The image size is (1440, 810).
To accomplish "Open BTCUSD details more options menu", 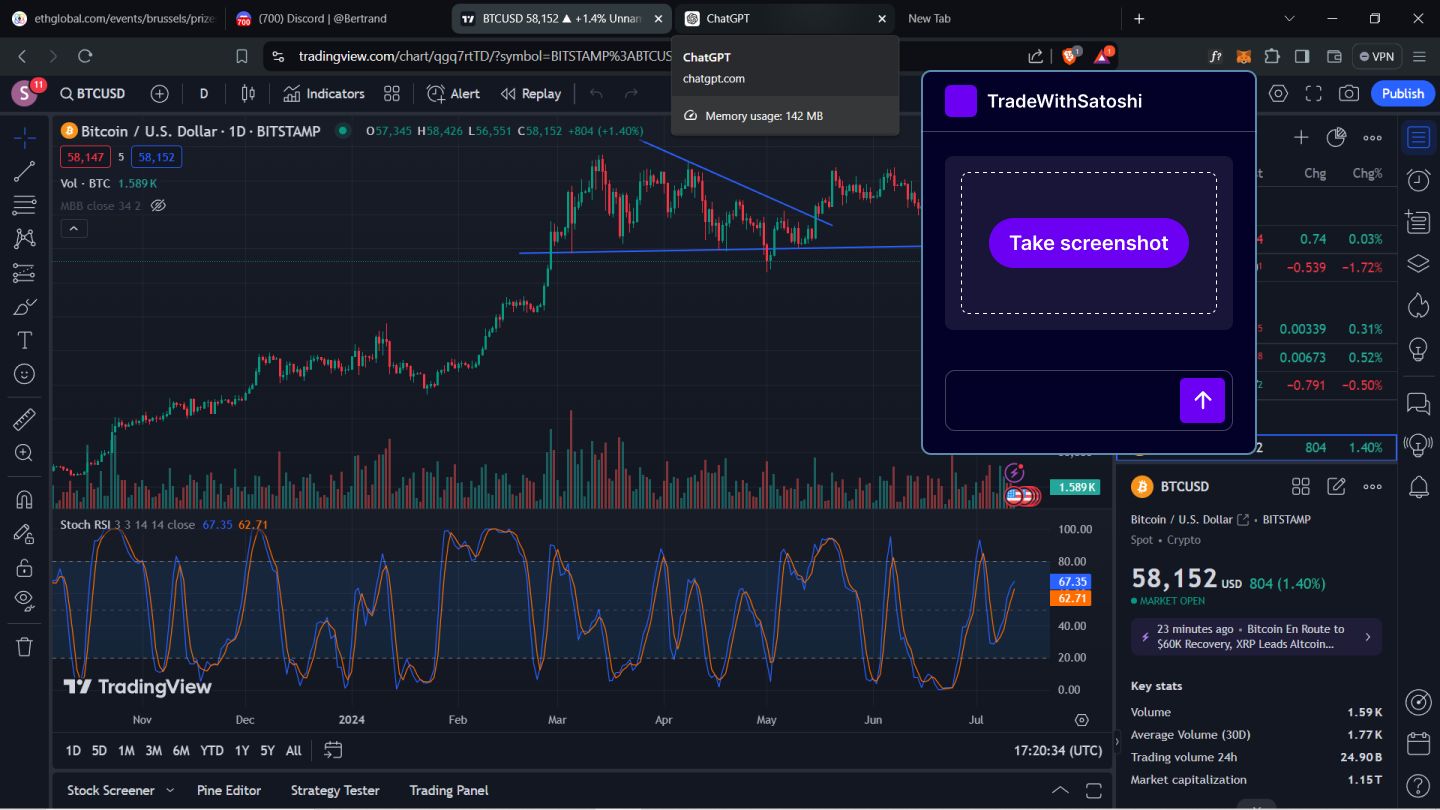I will pos(1372,487).
